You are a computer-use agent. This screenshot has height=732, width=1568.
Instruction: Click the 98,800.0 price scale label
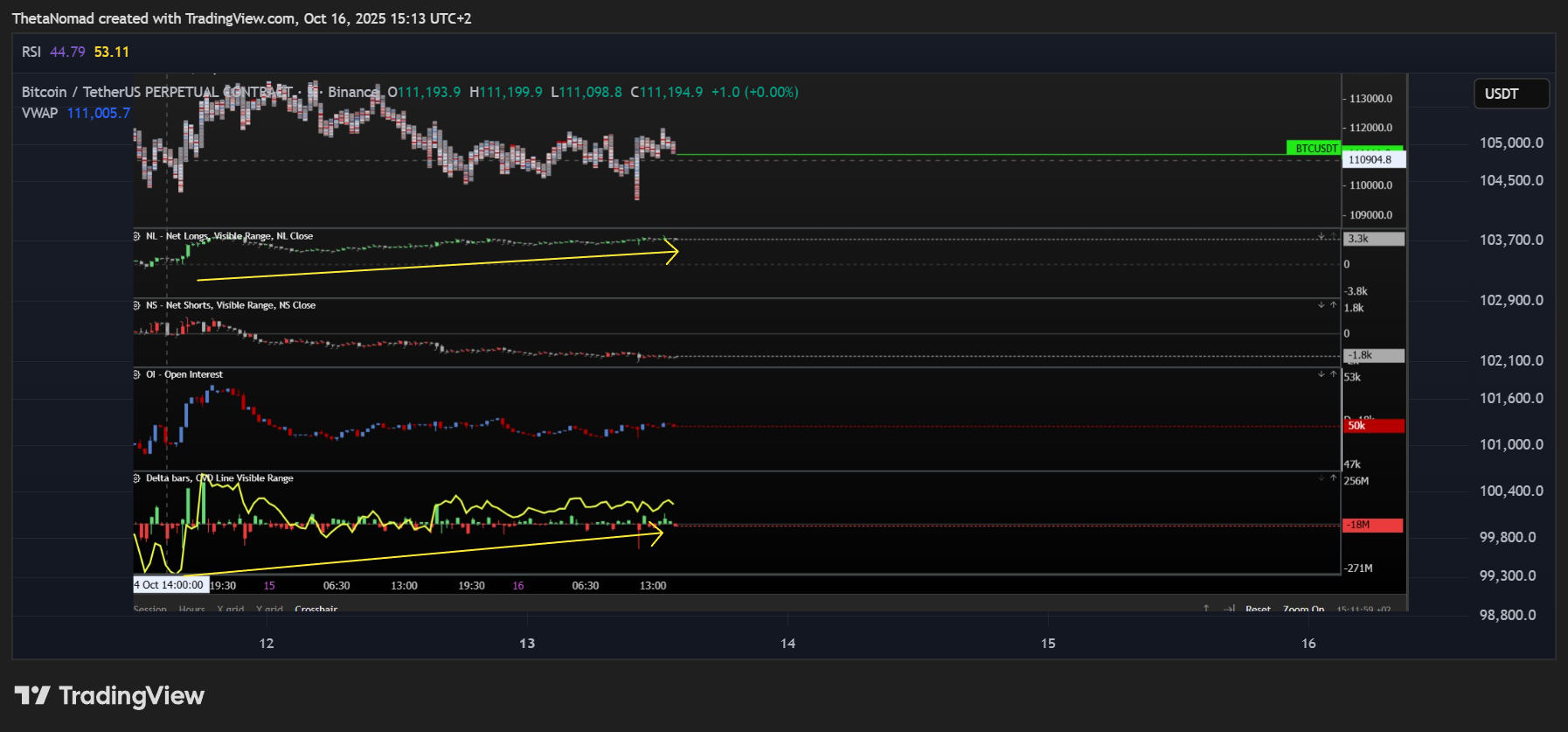[1508, 615]
